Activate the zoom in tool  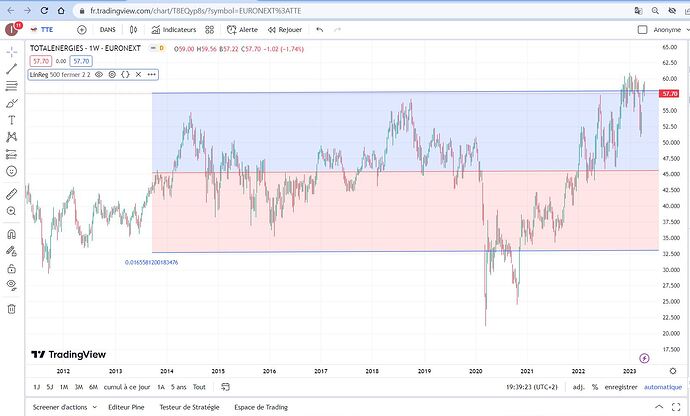pyautogui.click(x=12, y=211)
